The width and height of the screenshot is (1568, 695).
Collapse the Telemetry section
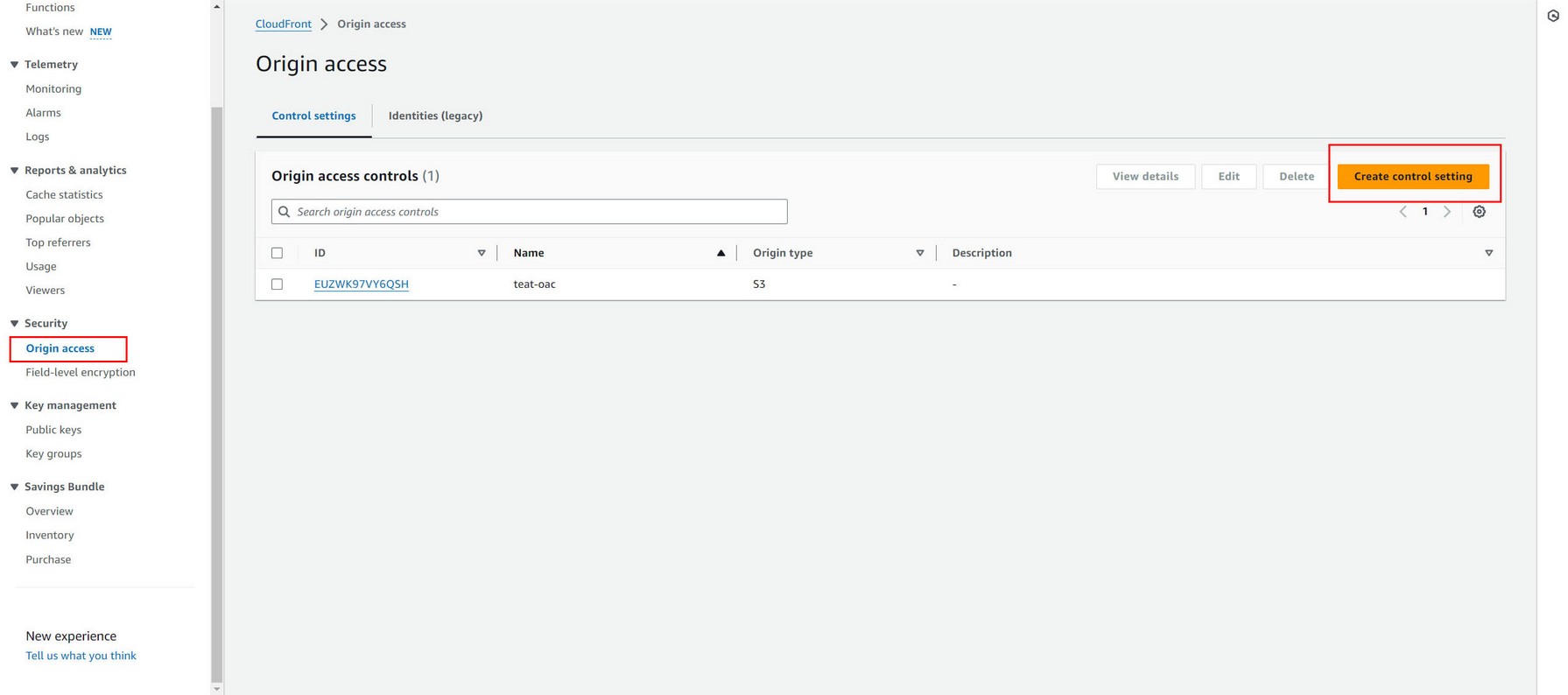pos(15,65)
